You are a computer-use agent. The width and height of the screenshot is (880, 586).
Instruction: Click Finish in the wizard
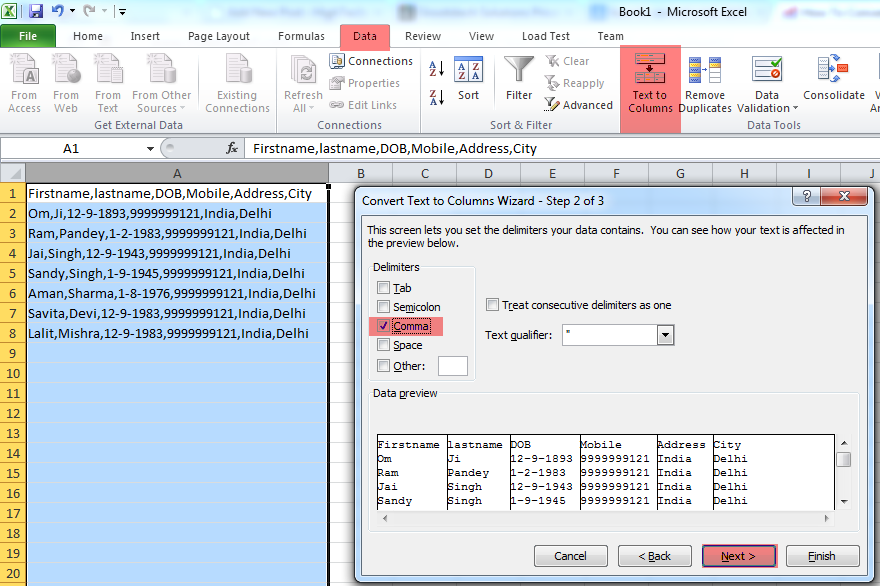[822, 556]
